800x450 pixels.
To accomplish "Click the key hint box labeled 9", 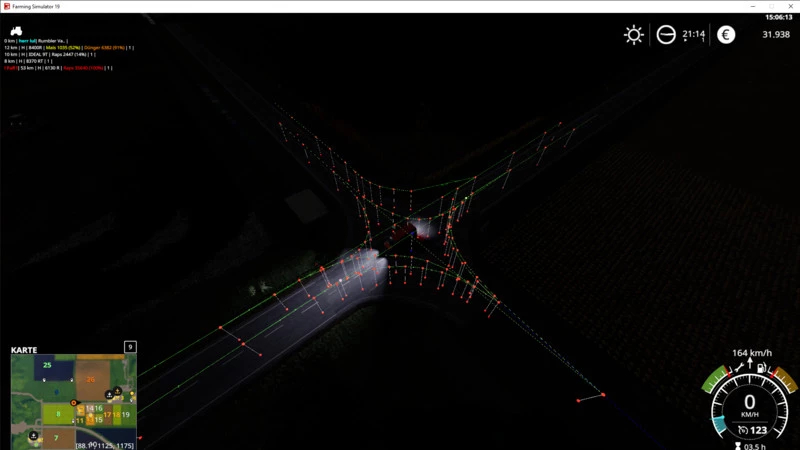I will coord(130,347).
